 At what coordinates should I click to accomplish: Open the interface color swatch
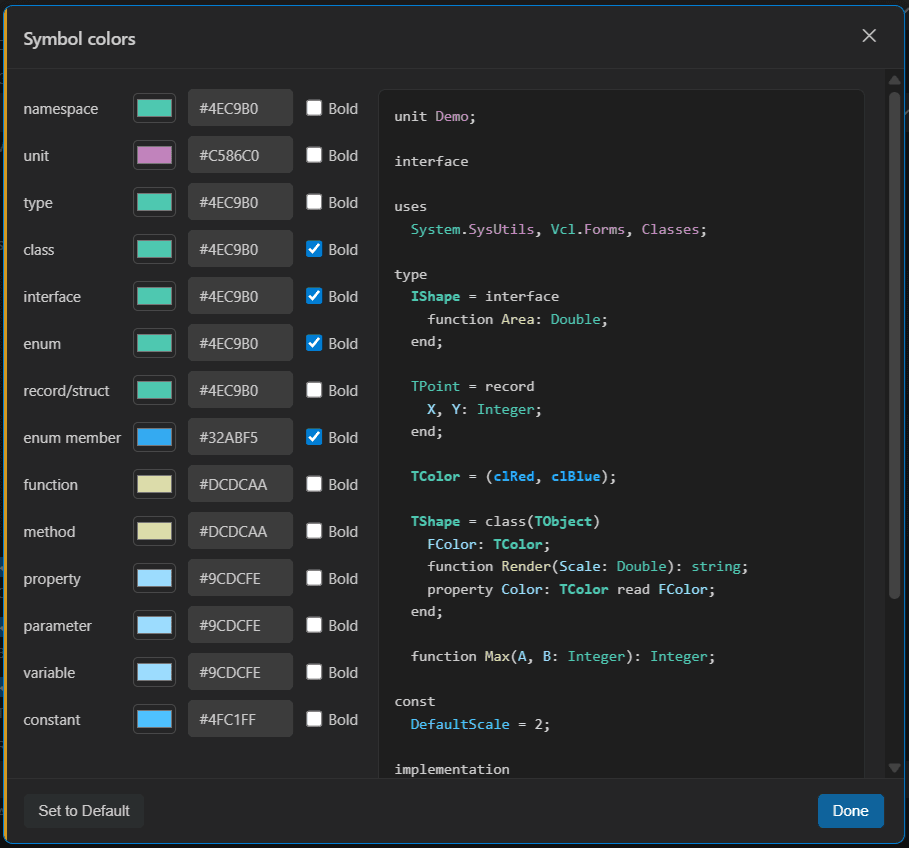(x=154, y=296)
